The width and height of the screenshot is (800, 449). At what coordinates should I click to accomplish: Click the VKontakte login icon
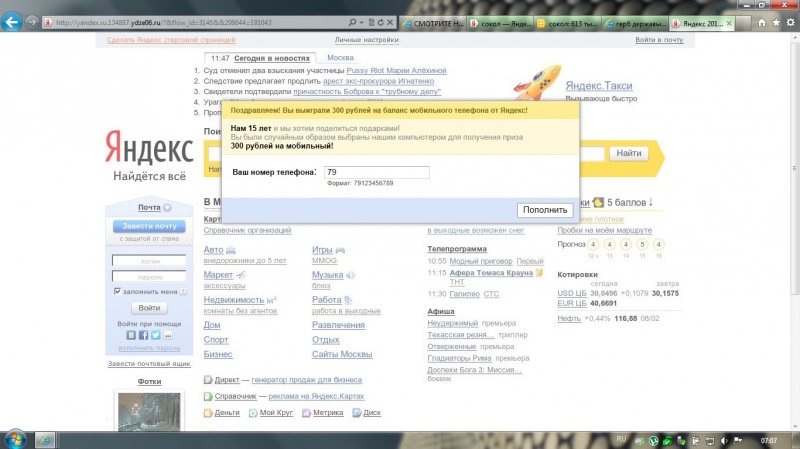(131, 335)
